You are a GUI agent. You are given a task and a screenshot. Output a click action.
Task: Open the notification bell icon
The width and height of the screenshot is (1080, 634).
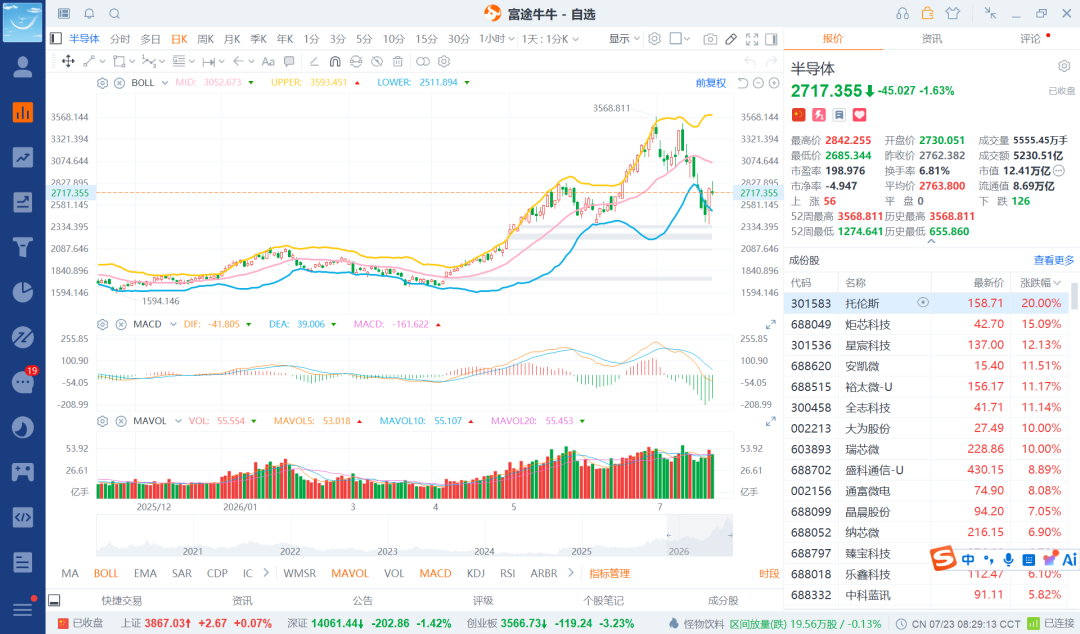coord(90,14)
